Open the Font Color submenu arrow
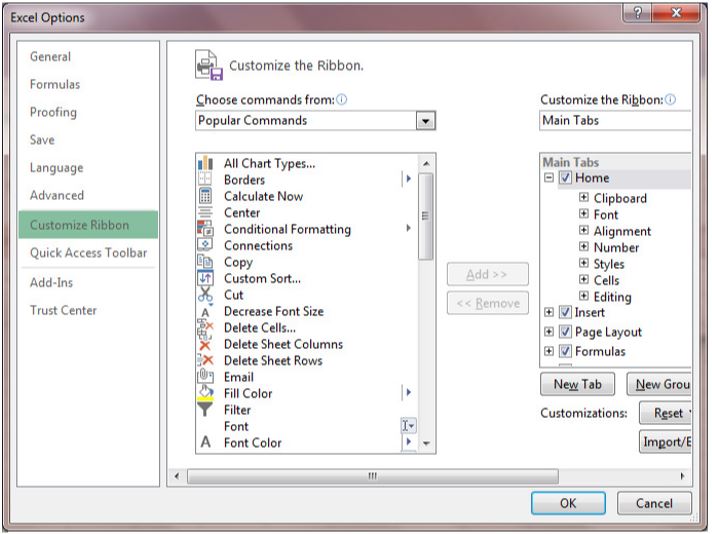The width and height of the screenshot is (712, 534). tap(408, 441)
